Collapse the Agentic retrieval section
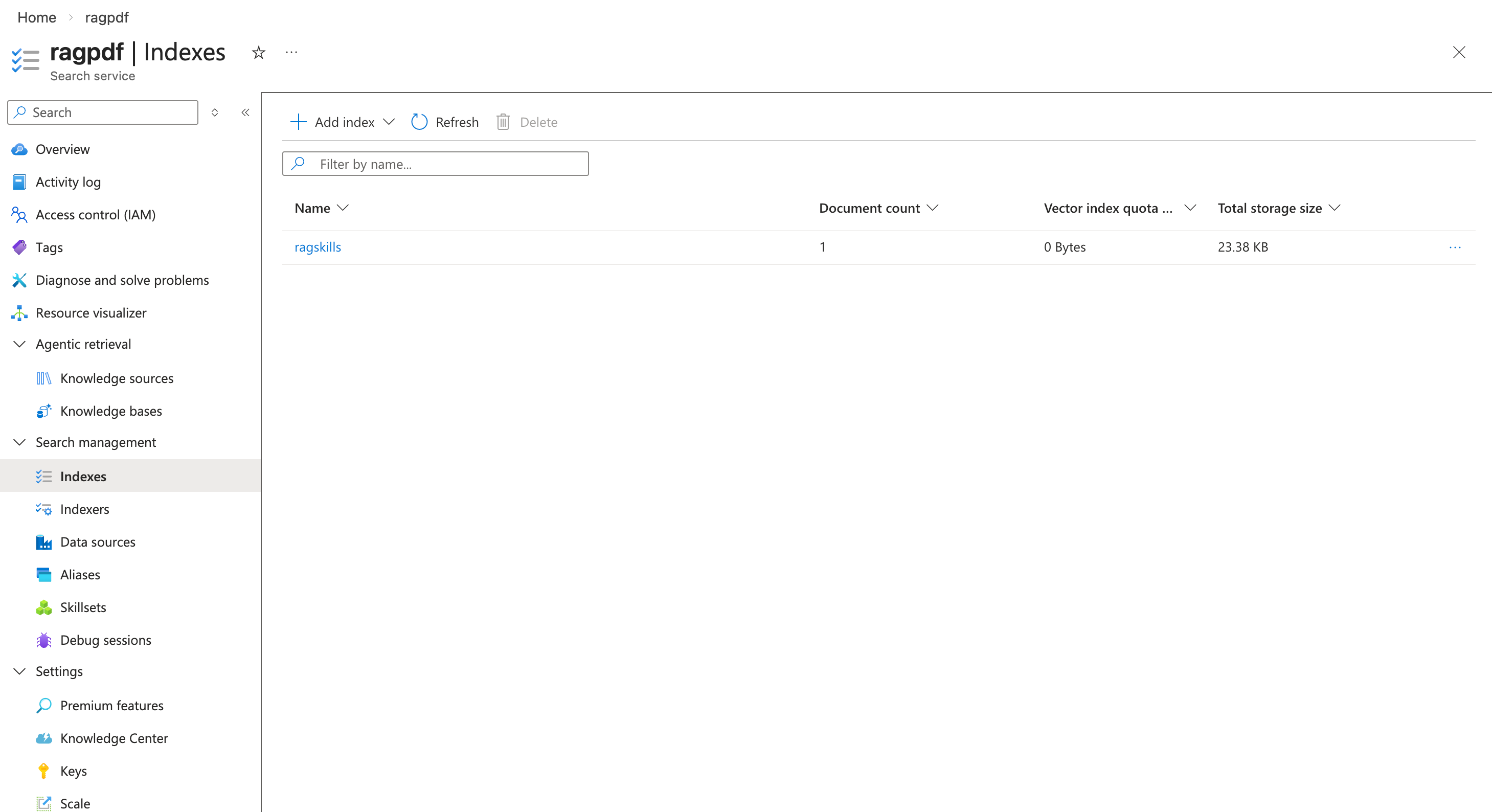Screen dimensions: 1492x812 (x=20, y=344)
